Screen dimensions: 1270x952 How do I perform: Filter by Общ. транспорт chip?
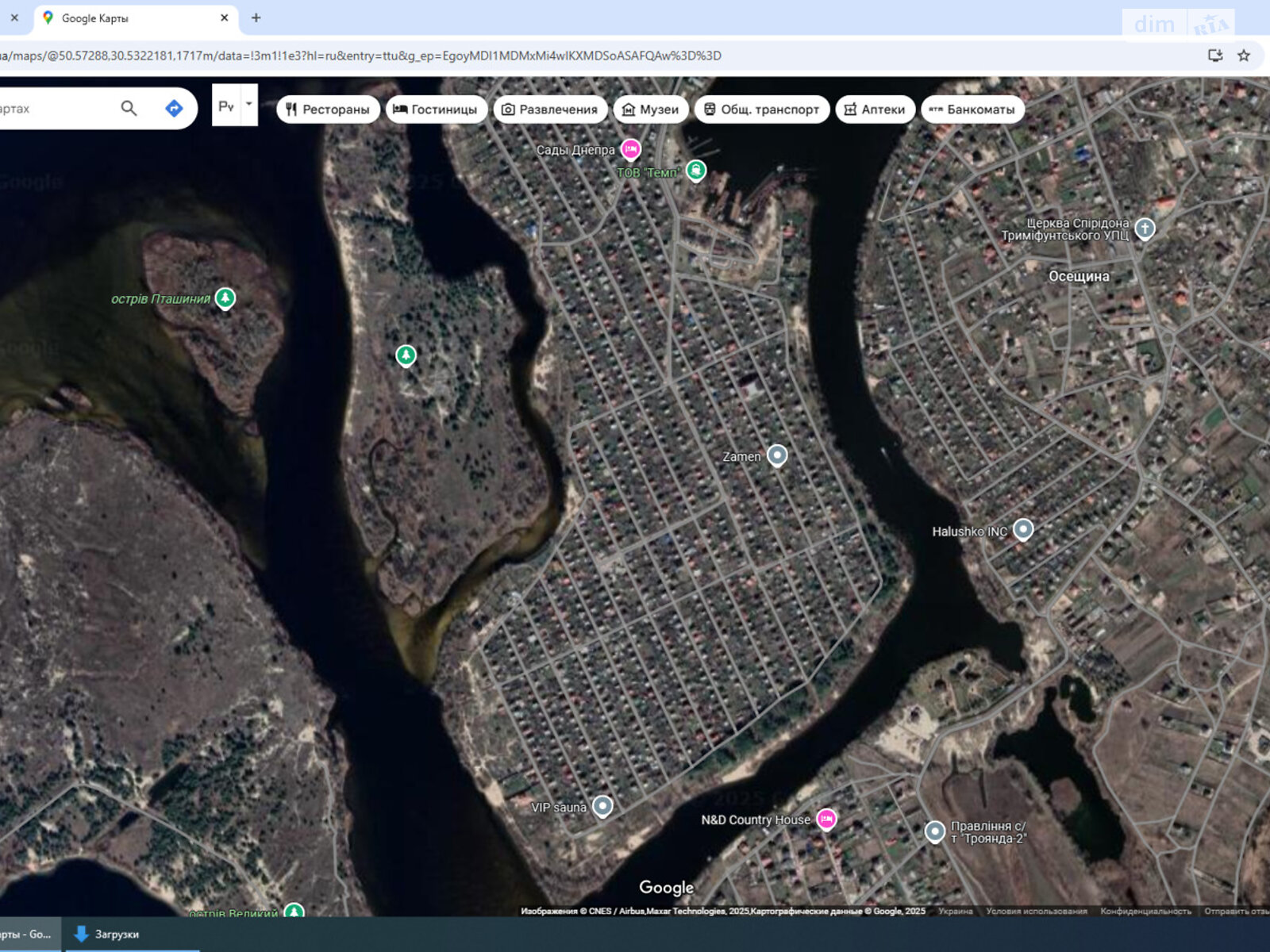tap(761, 109)
